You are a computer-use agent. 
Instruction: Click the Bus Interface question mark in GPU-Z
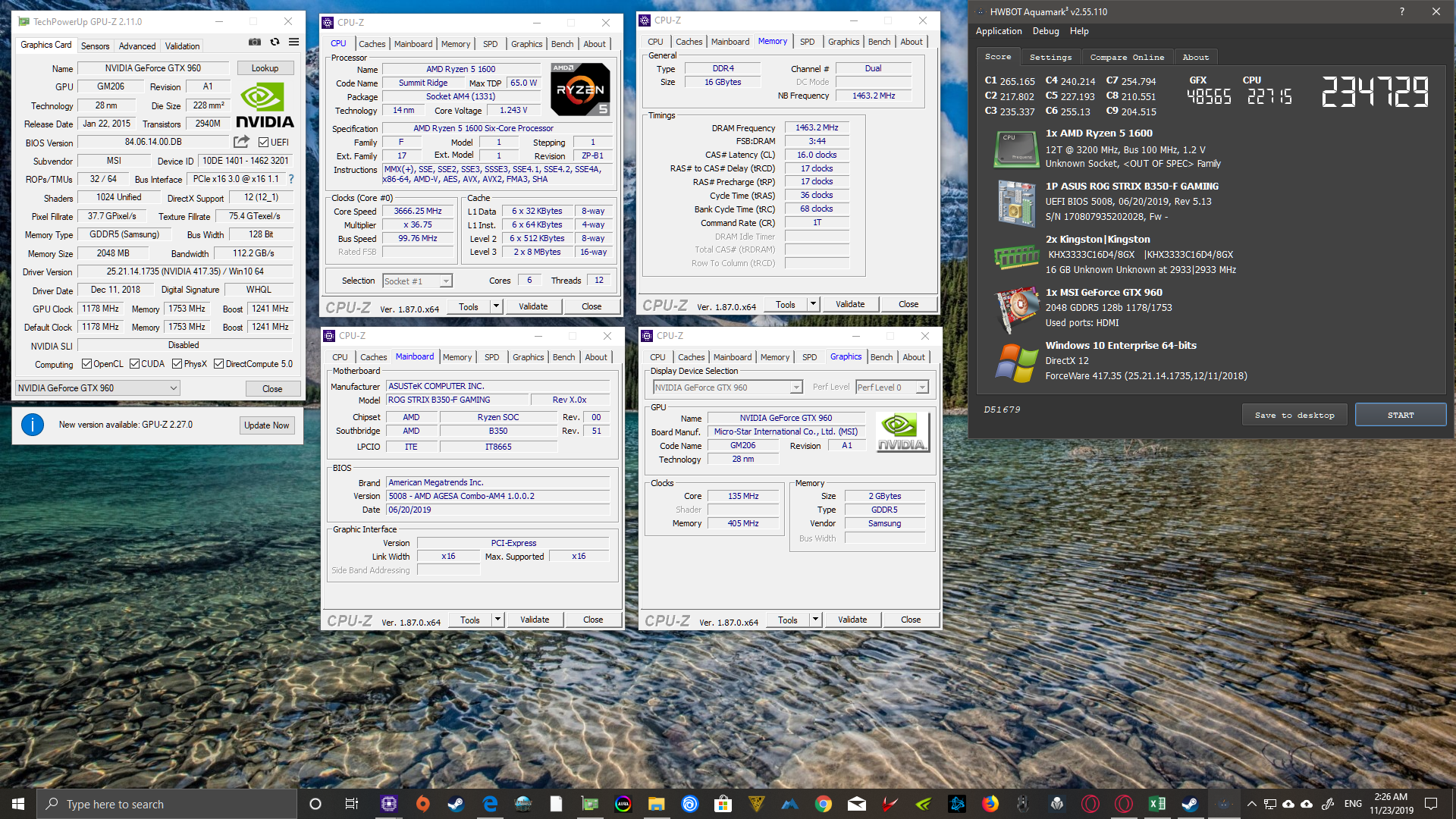tap(290, 179)
